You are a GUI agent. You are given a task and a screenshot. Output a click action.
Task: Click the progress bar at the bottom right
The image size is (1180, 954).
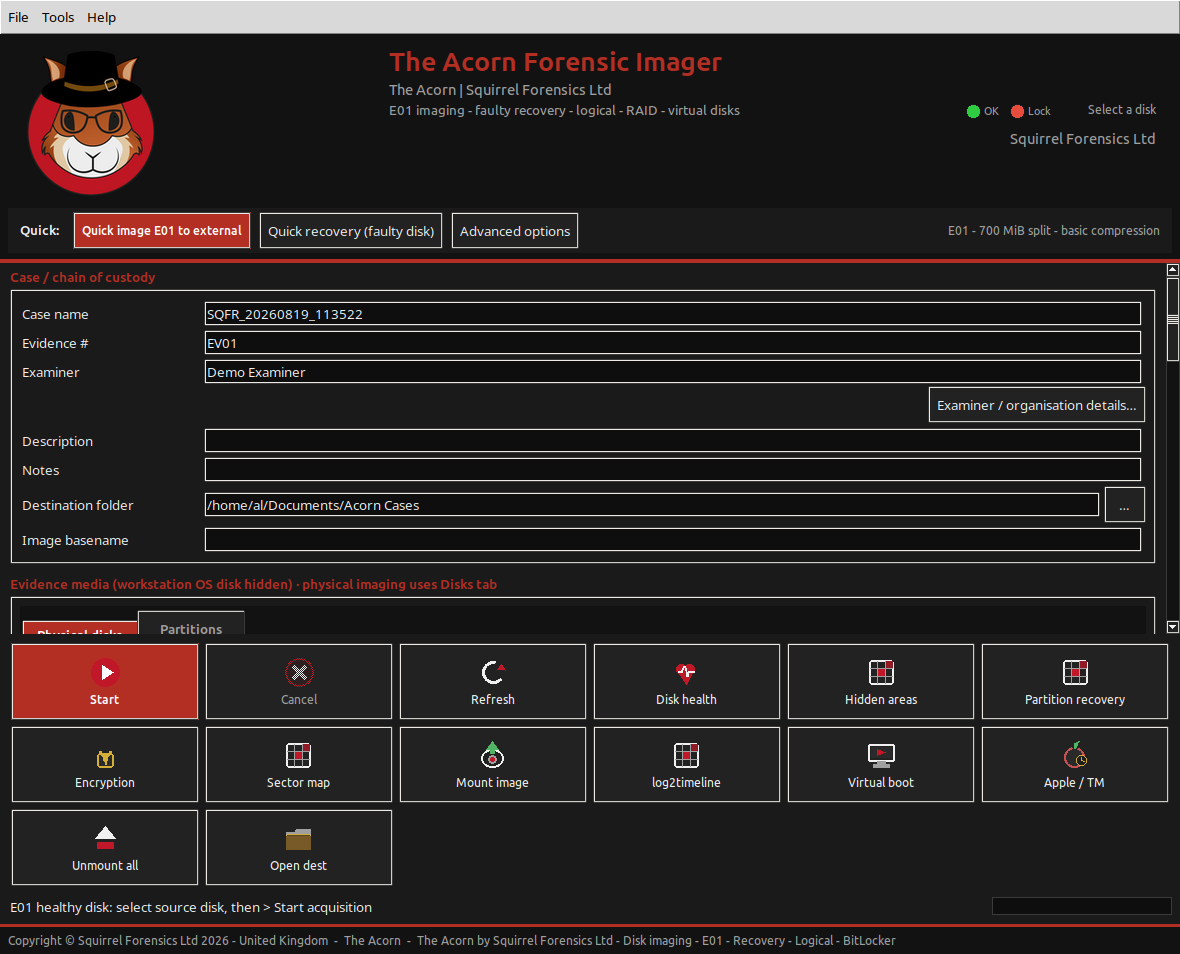[x=1081, y=906]
